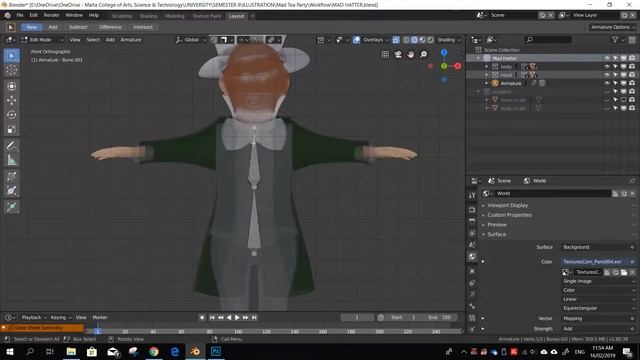Click the outliner filter funnel icon
The image size is (640, 360).
pos(615,40)
